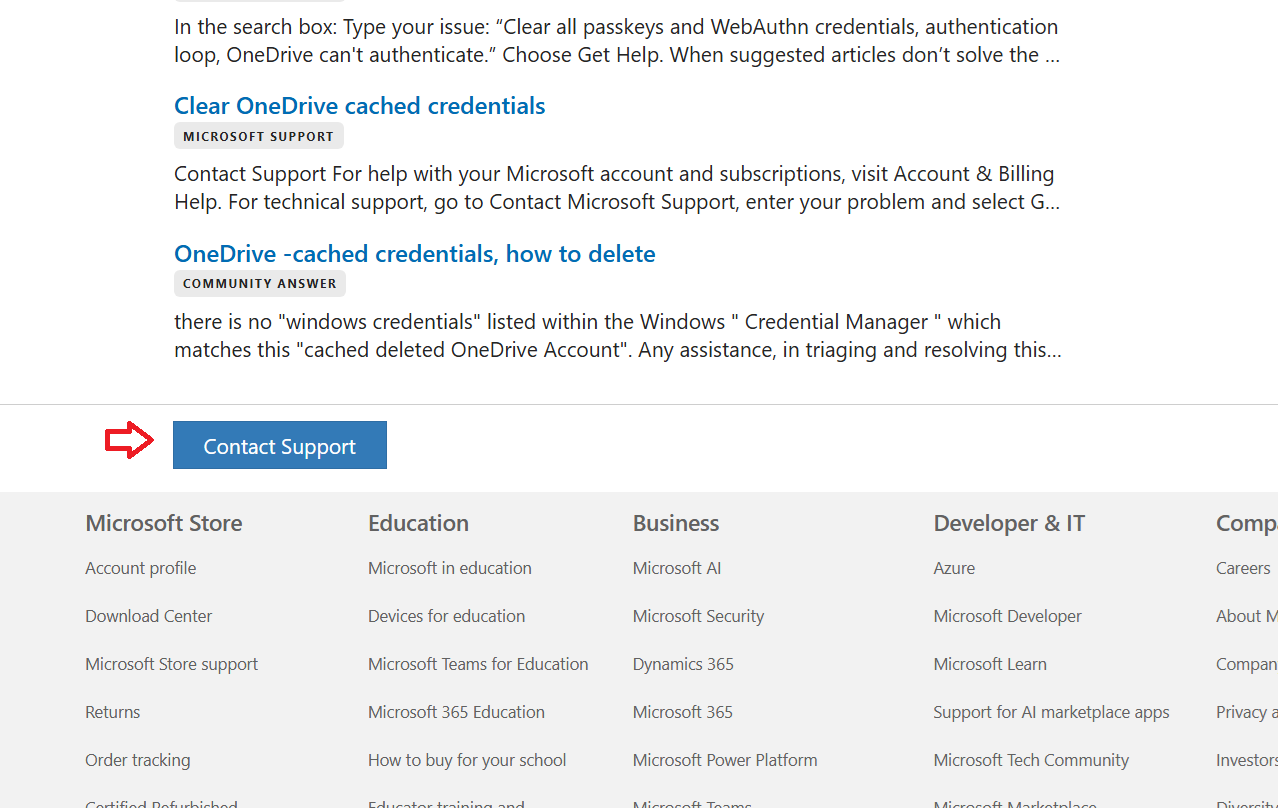This screenshot has height=808, width=1278.
Task: Select the Education footer heading
Action: tap(418, 523)
